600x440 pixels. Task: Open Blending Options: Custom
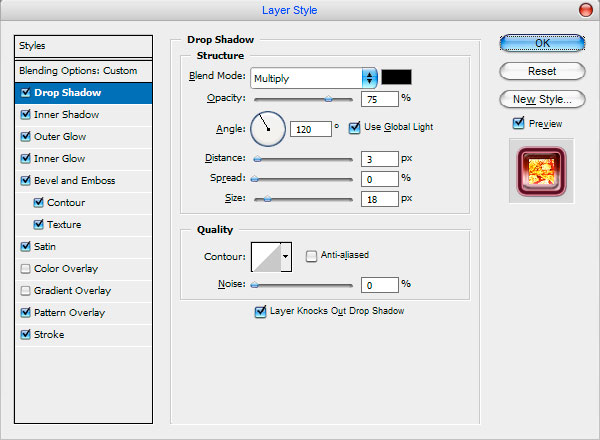tap(83, 71)
